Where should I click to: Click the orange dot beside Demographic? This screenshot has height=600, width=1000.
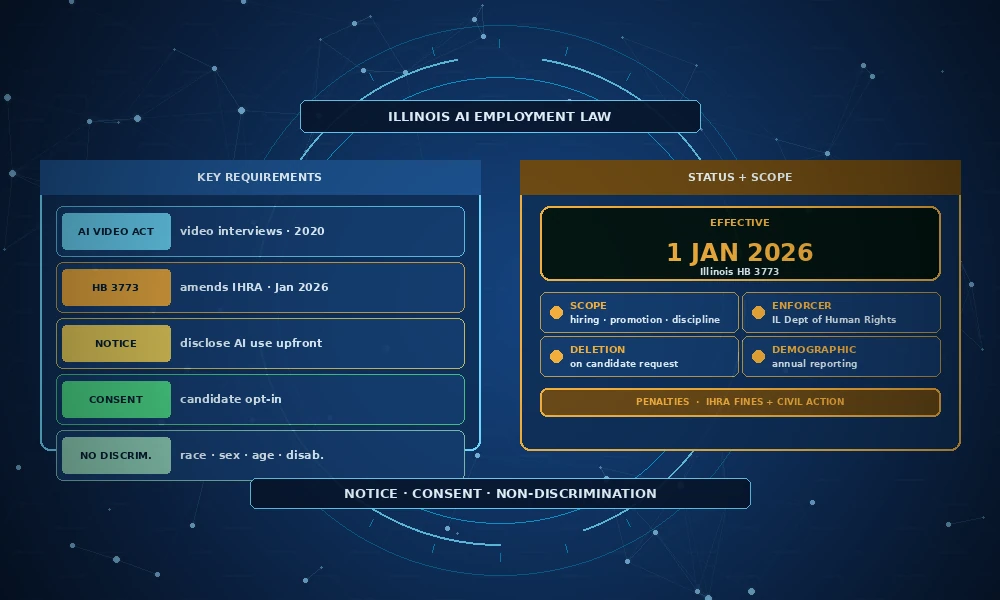758,356
